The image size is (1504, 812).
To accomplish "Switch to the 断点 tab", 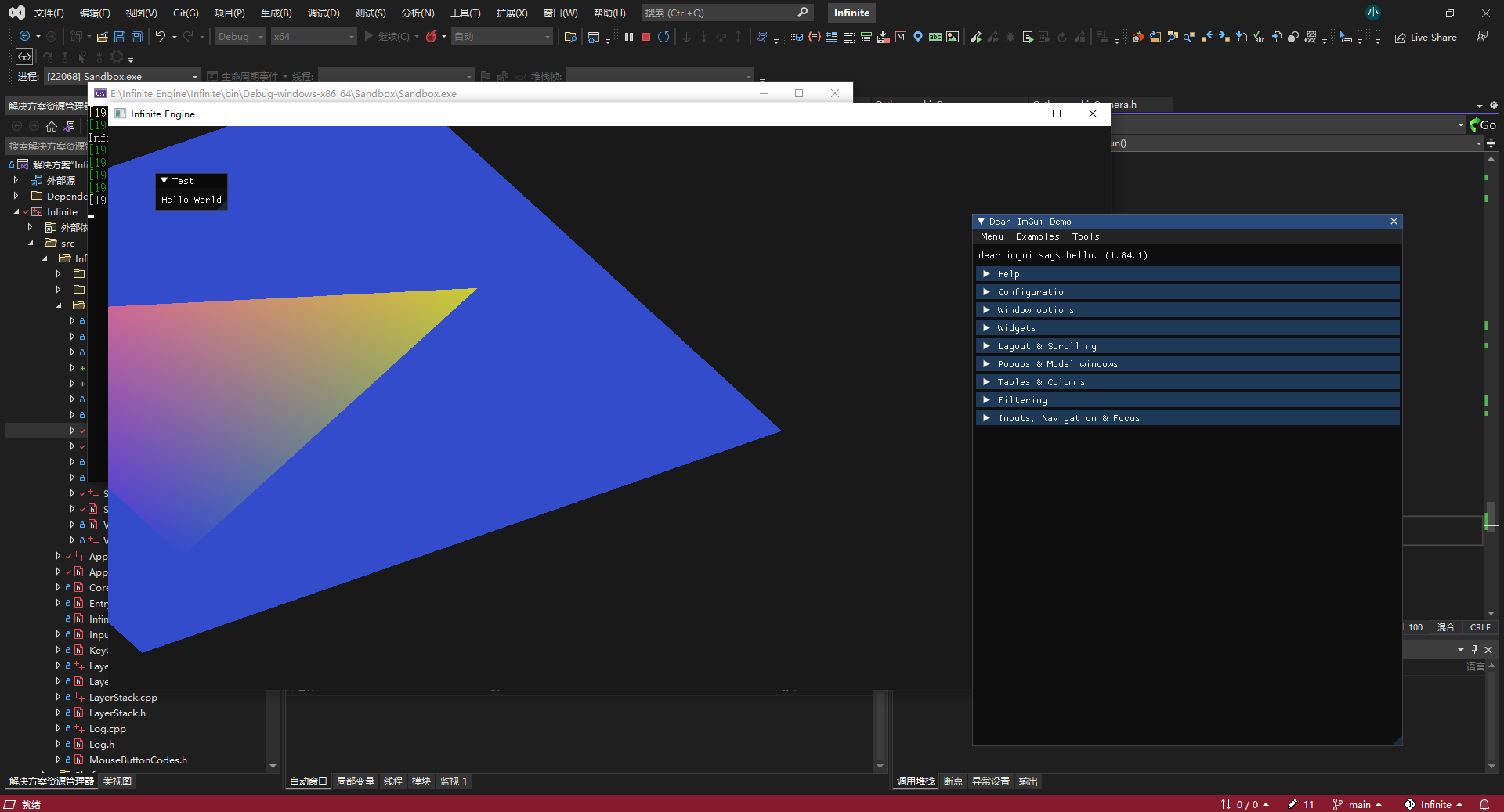I will 953,781.
